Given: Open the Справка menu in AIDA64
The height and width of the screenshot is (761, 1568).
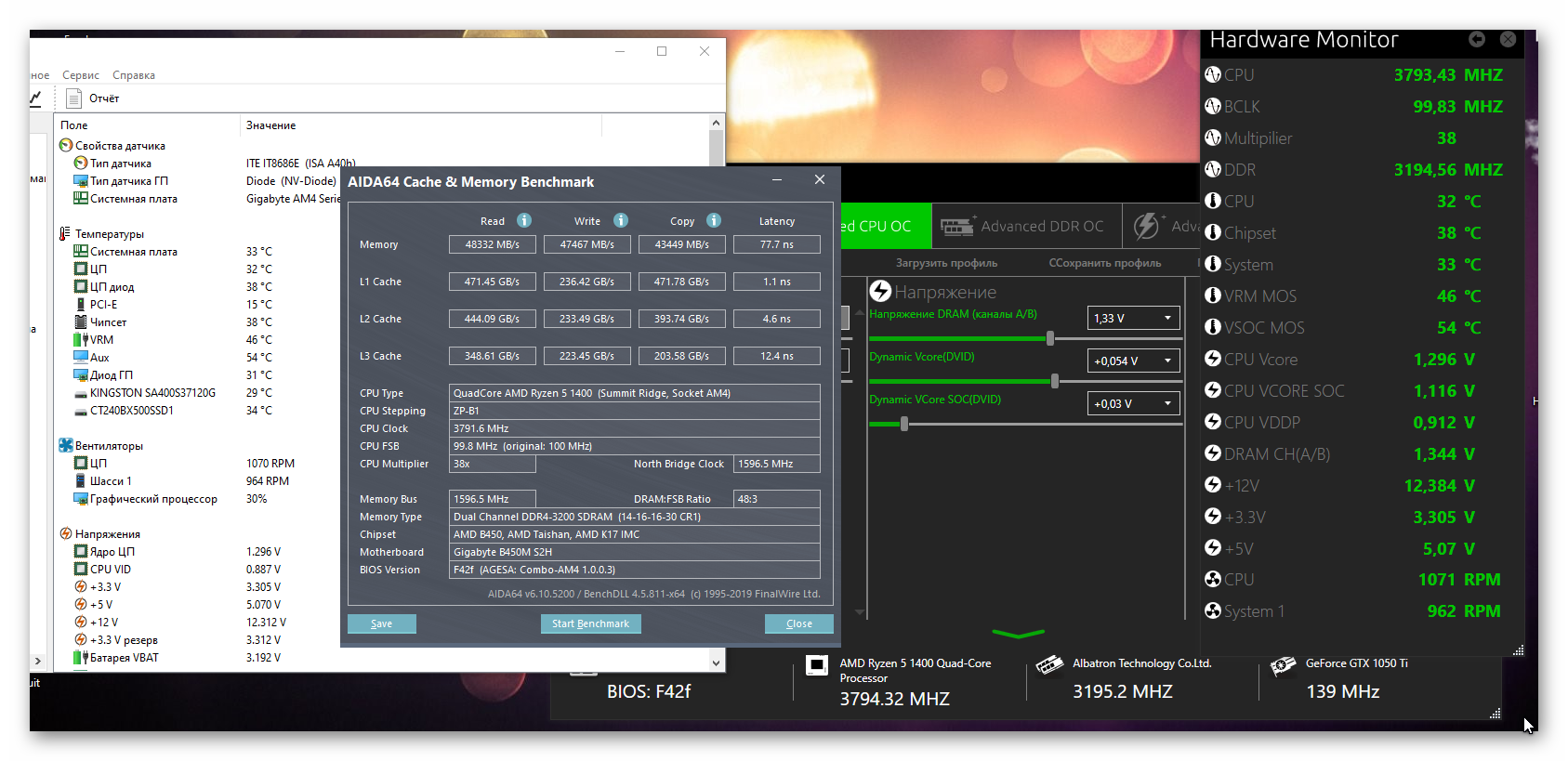Looking at the screenshot, I should coord(134,75).
